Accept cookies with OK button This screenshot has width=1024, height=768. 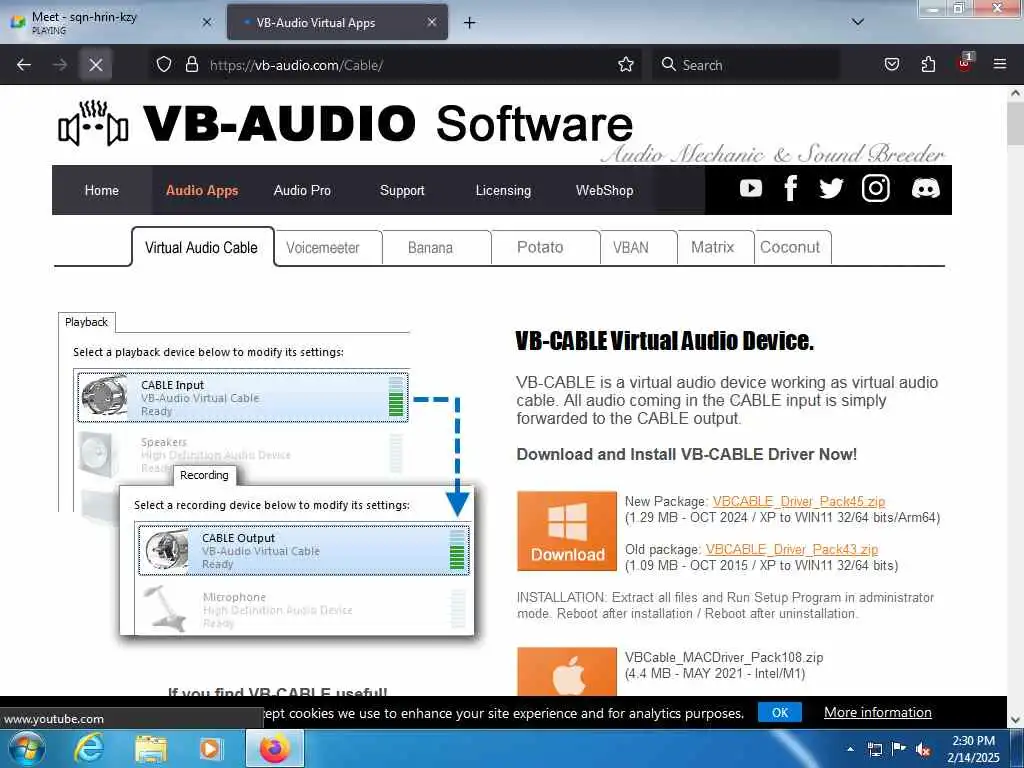point(780,712)
